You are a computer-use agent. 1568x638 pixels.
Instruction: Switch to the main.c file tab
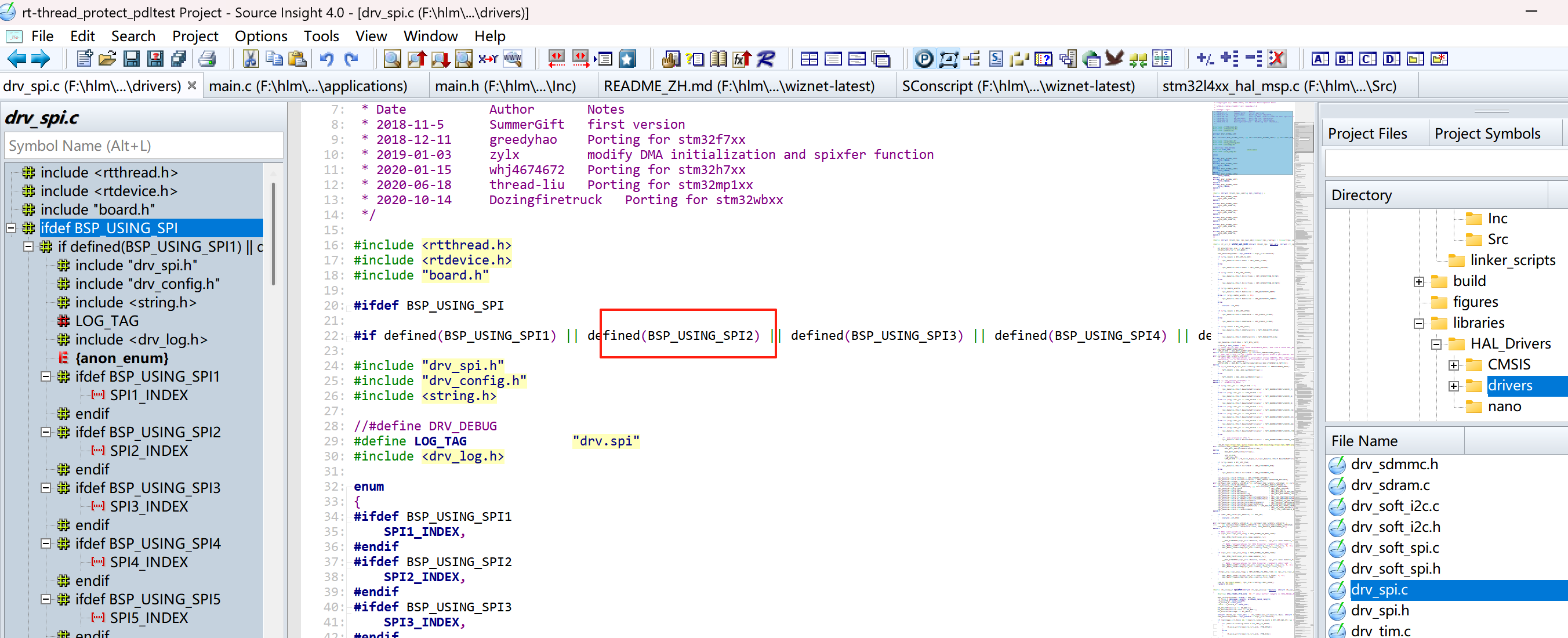point(307,86)
